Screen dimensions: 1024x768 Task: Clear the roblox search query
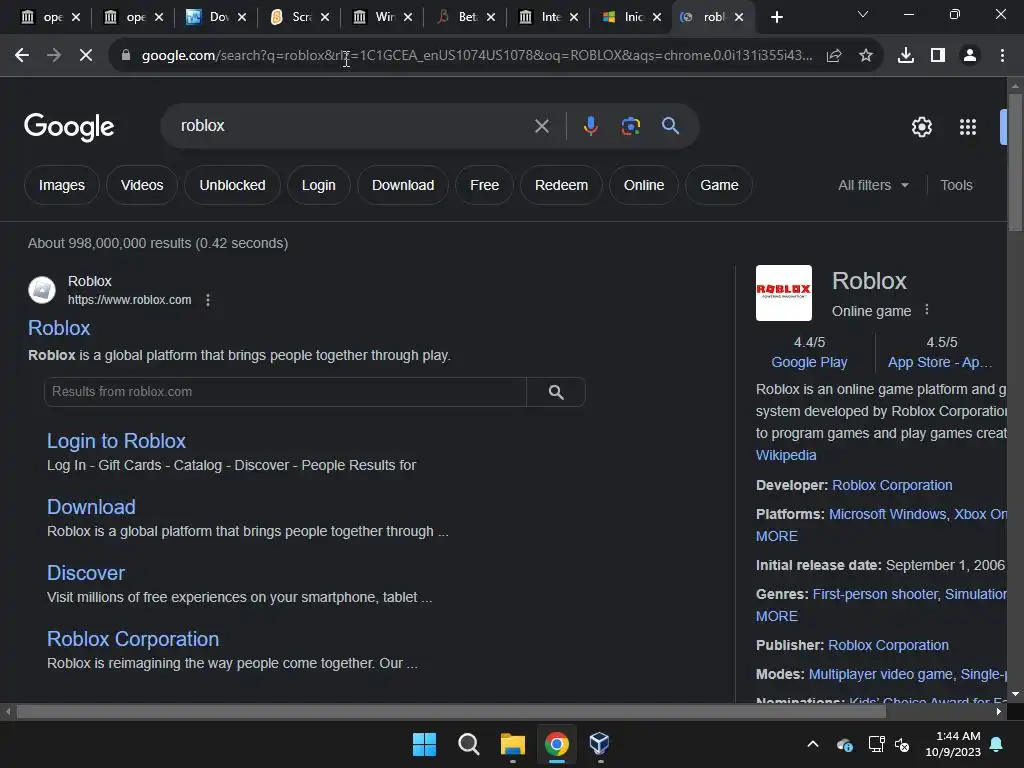tap(541, 126)
